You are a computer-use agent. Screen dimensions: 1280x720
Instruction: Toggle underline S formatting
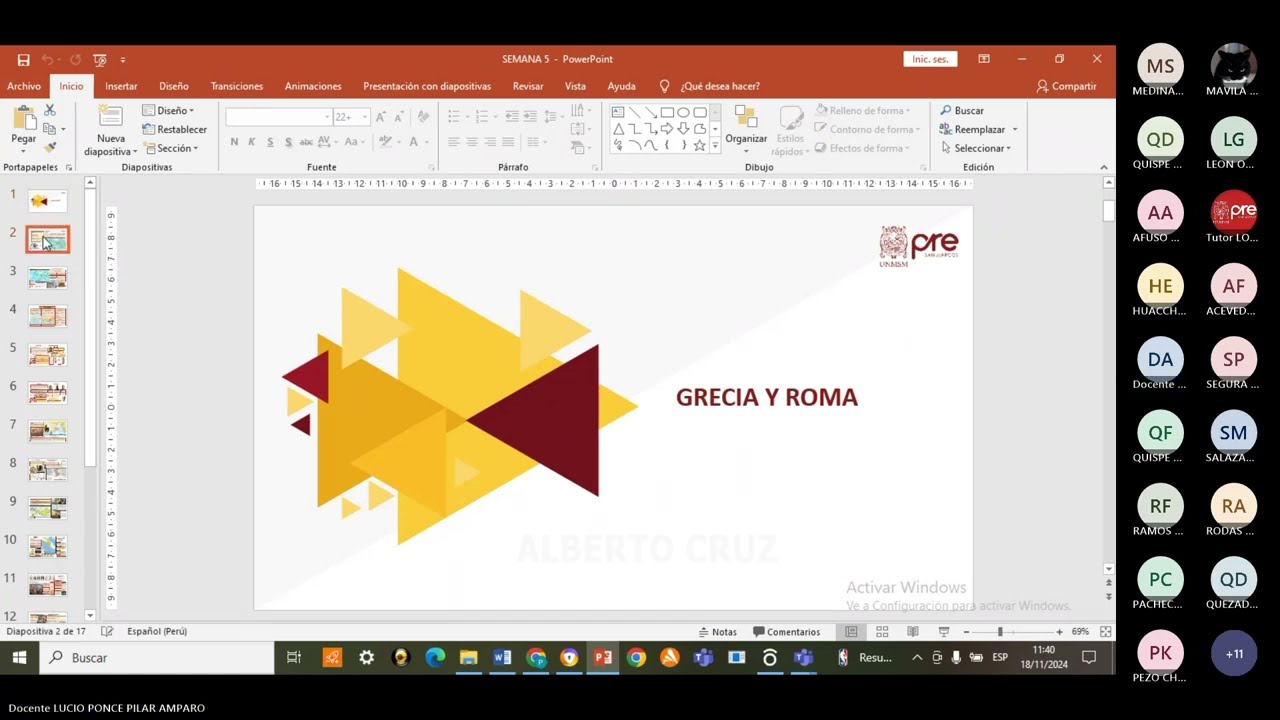271,142
